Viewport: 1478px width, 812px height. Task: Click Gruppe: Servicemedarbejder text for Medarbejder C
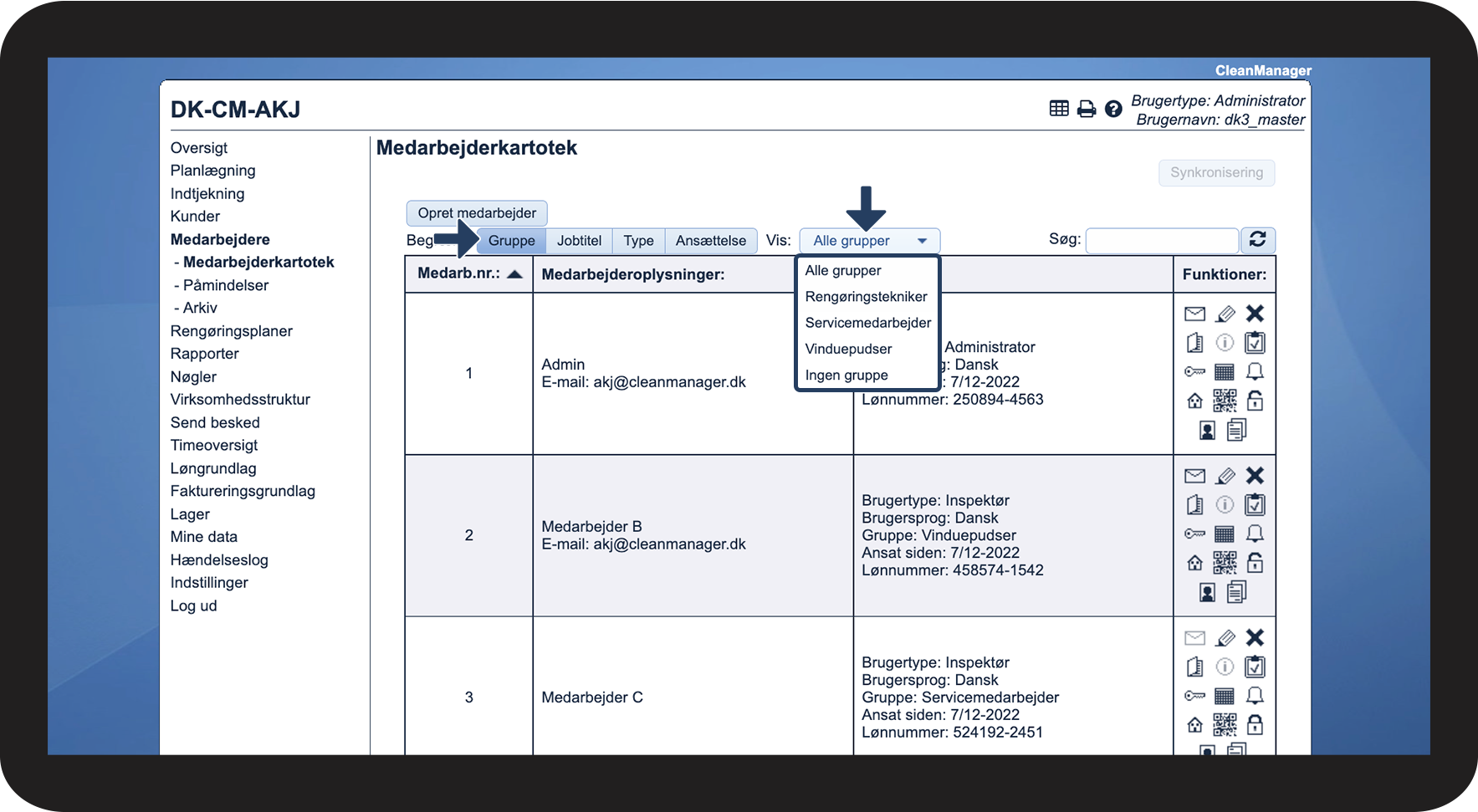(960, 697)
